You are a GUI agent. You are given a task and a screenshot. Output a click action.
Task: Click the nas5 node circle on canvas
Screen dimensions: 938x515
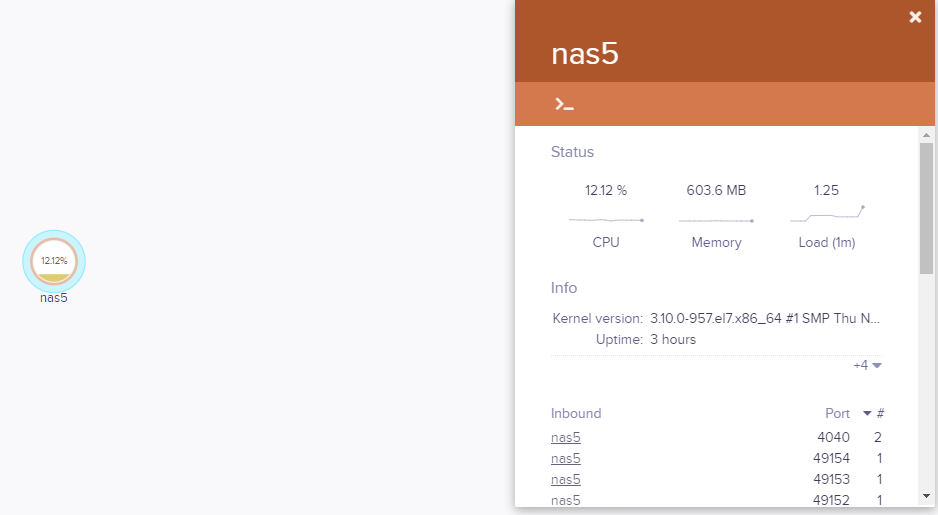54,261
